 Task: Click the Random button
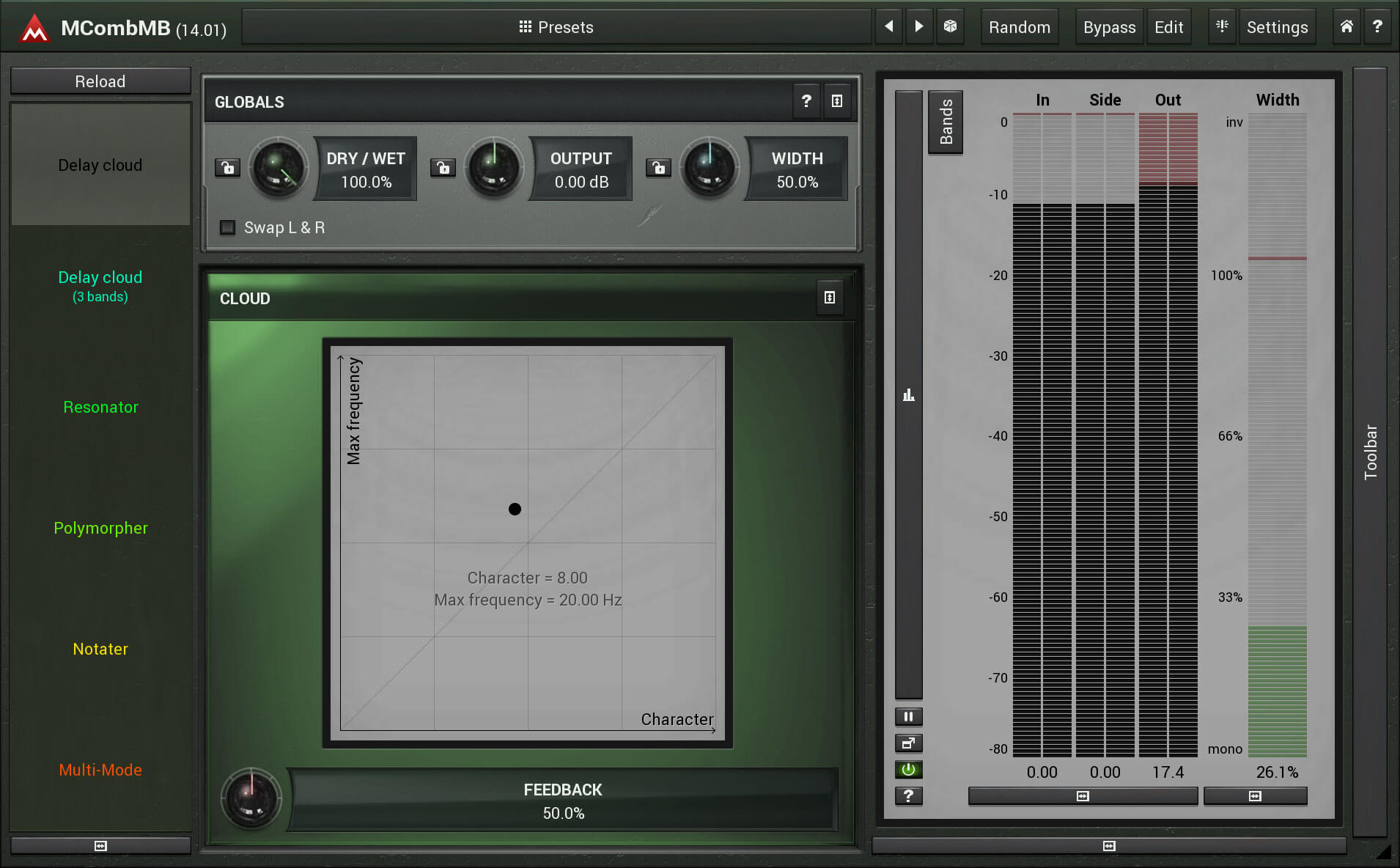coord(1019,27)
